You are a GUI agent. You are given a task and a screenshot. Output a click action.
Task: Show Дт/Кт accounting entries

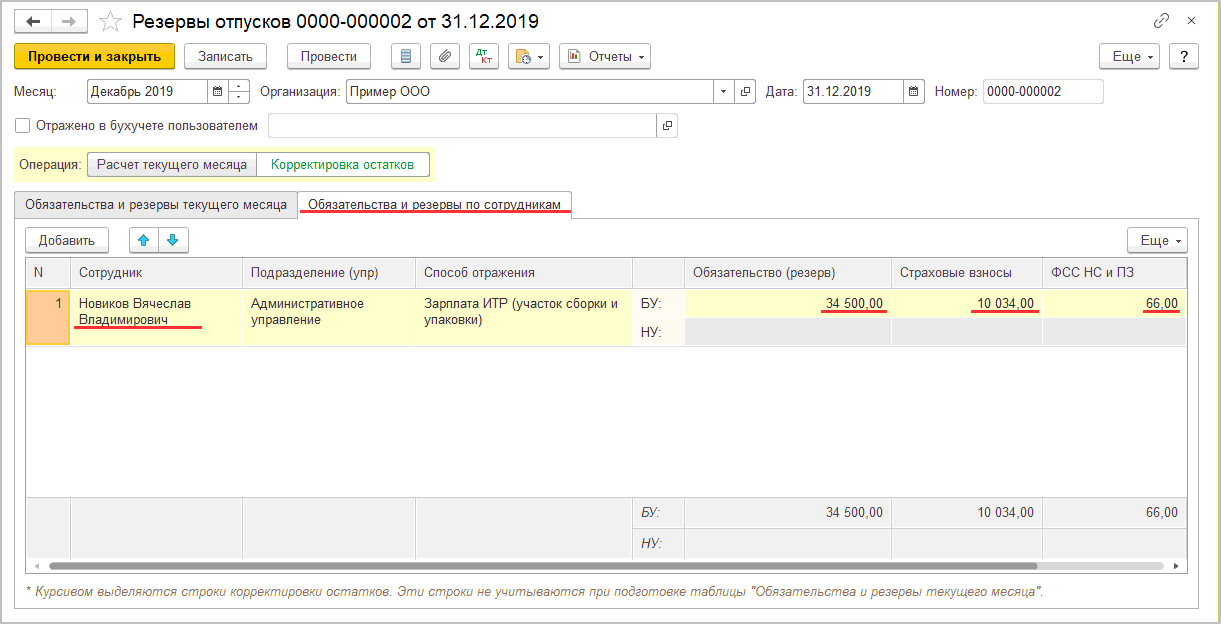click(x=484, y=56)
